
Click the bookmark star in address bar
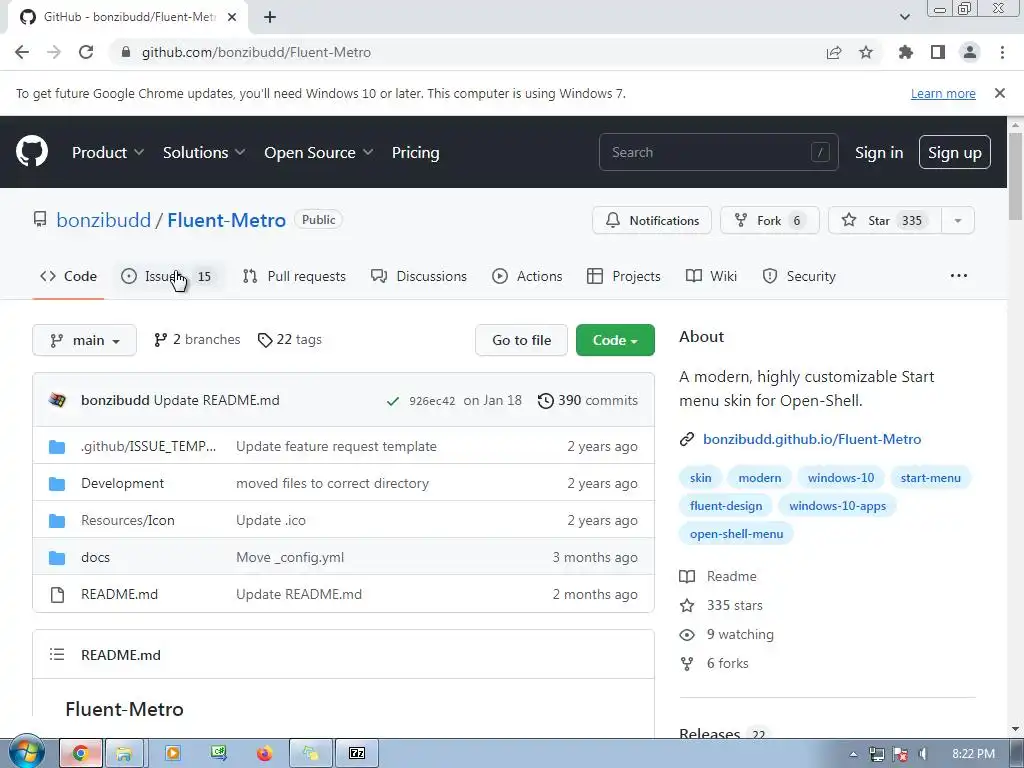(x=866, y=52)
